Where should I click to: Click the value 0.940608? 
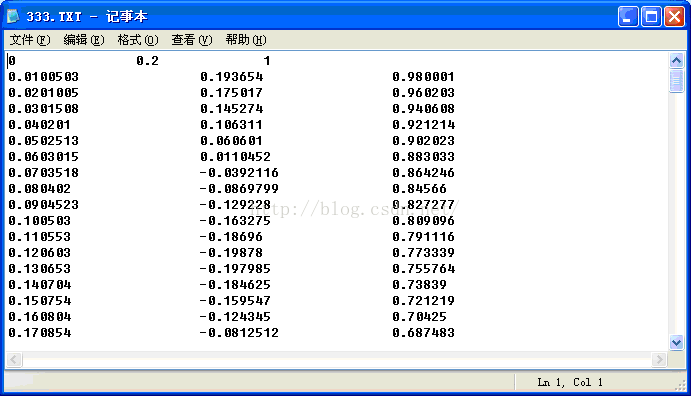pos(424,108)
